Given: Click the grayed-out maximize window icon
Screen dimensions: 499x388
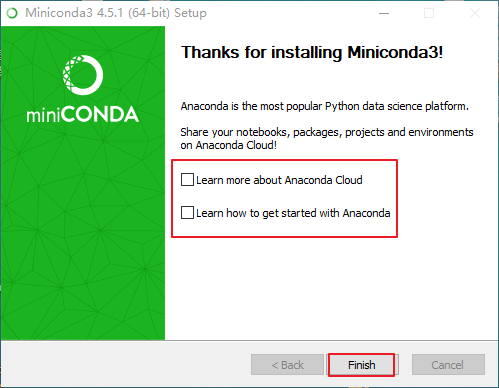Looking at the screenshot, I should tap(429, 13).
